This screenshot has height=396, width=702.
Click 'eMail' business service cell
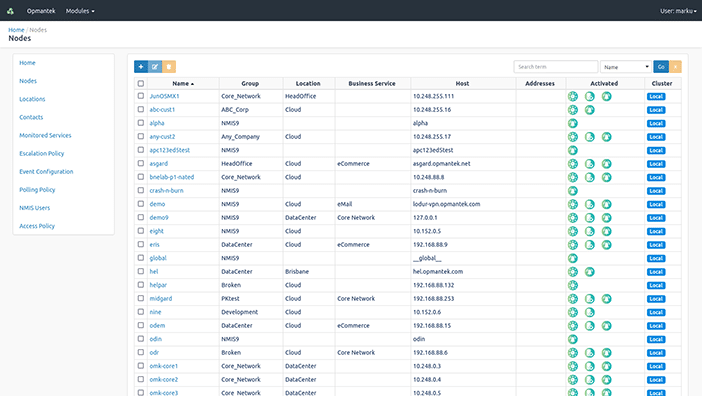pyautogui.click(x=345, y=204)
